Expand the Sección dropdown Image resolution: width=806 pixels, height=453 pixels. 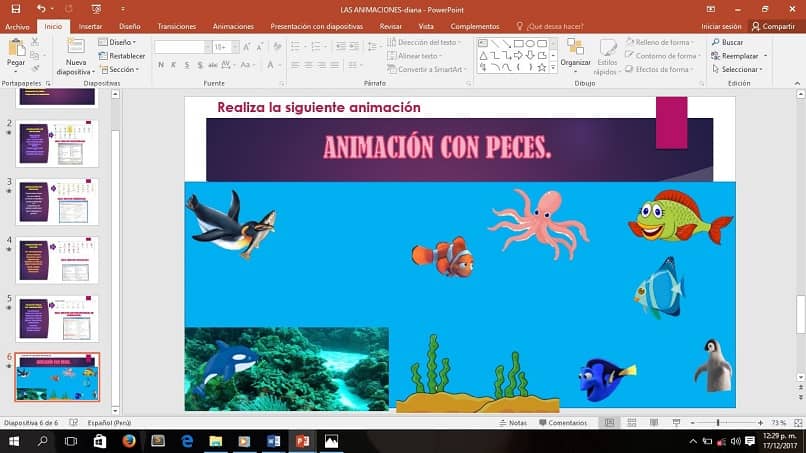pos(120,69)
